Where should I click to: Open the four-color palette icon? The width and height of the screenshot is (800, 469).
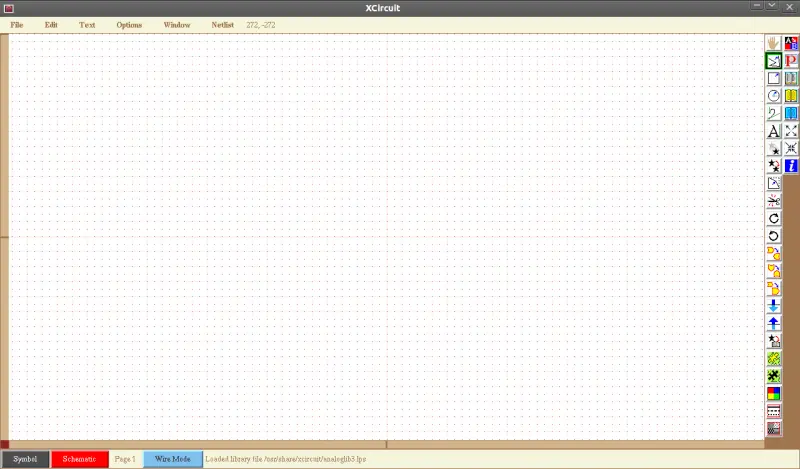(x=773, y=393)
